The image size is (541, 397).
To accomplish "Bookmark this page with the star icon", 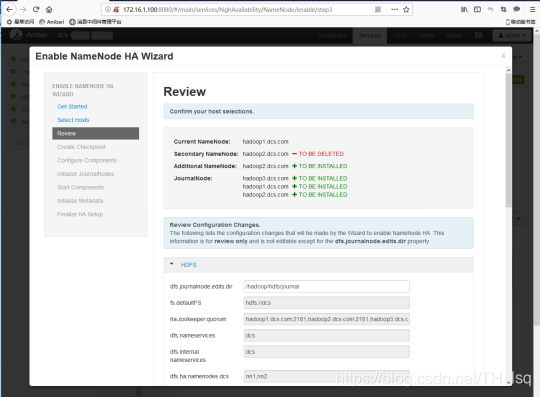I will point(406,10).
